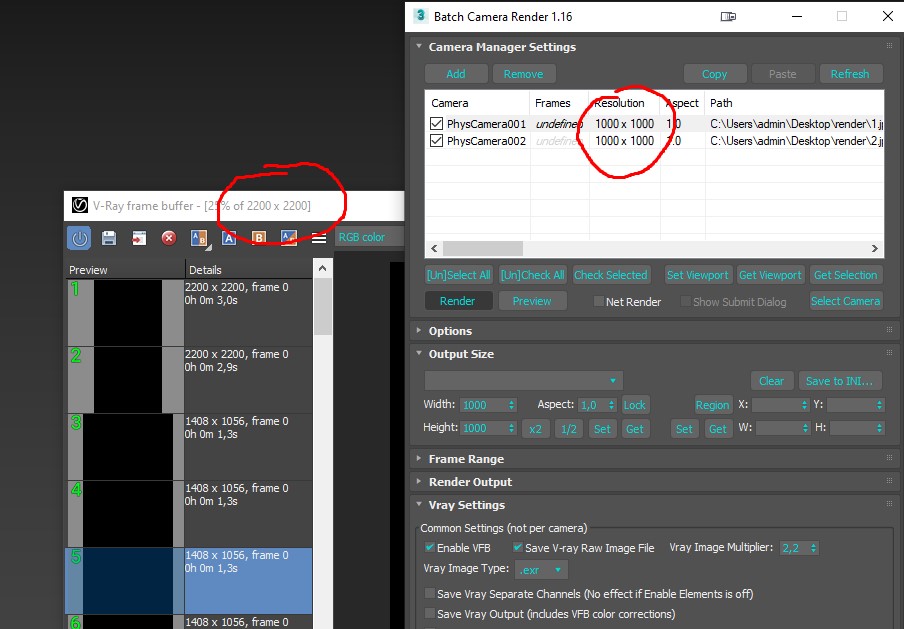Click the Vray Image Multiplier spinner arrows
Viewport: 904px width, 629px height.
(813, 548)
